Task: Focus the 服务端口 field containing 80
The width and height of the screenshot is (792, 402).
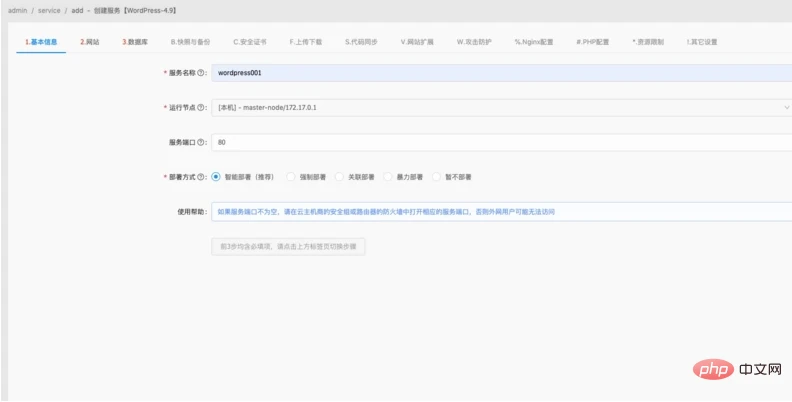Action: point(502,142)
